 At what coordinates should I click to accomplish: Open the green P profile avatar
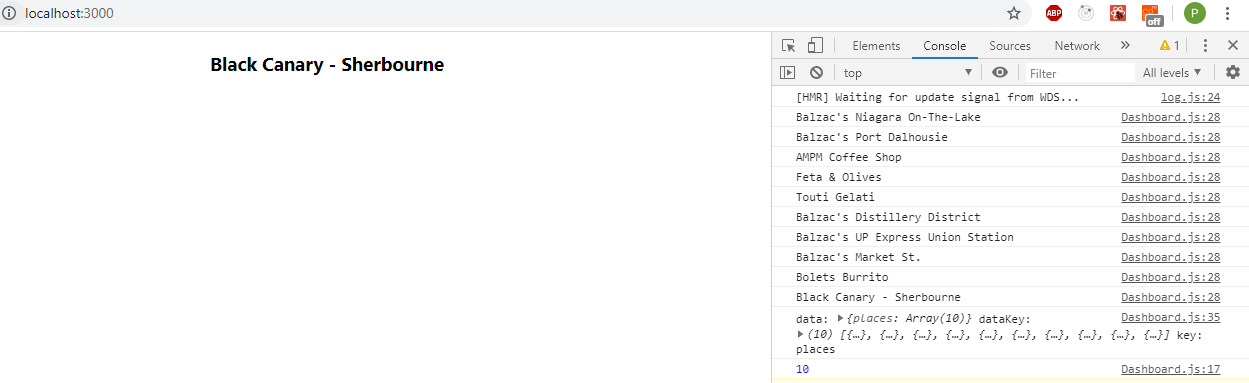[1195, 13]
